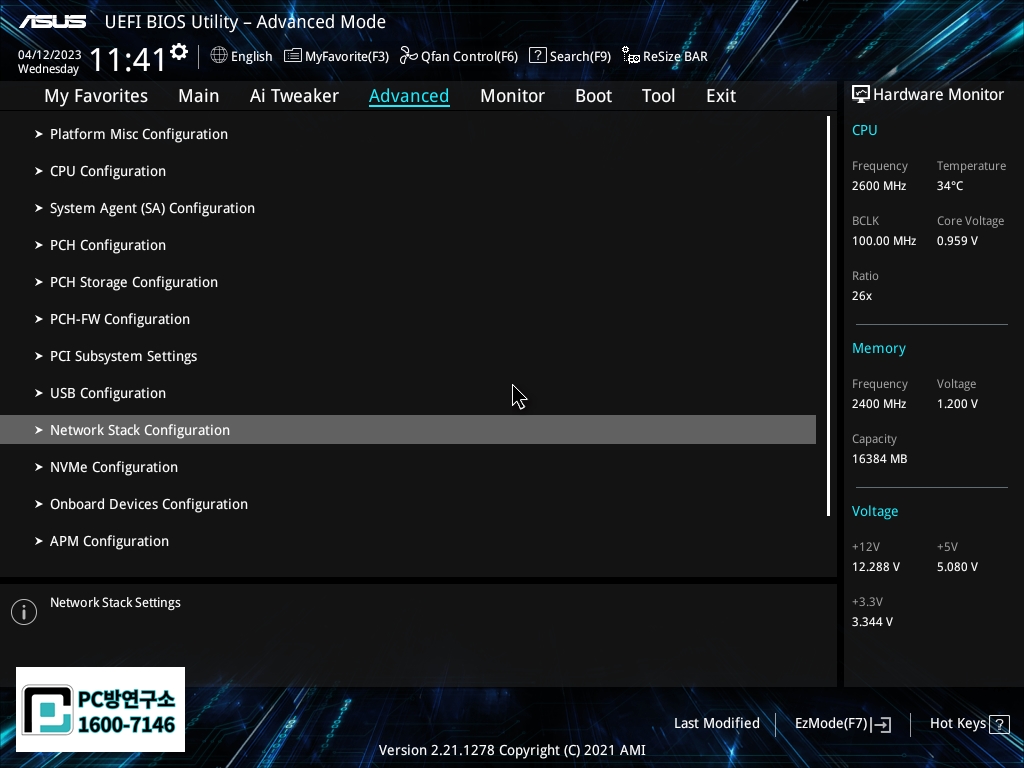Click the ReSize BAR label
The width and height of the screenshot is (1024, 768).
point(675,57)
